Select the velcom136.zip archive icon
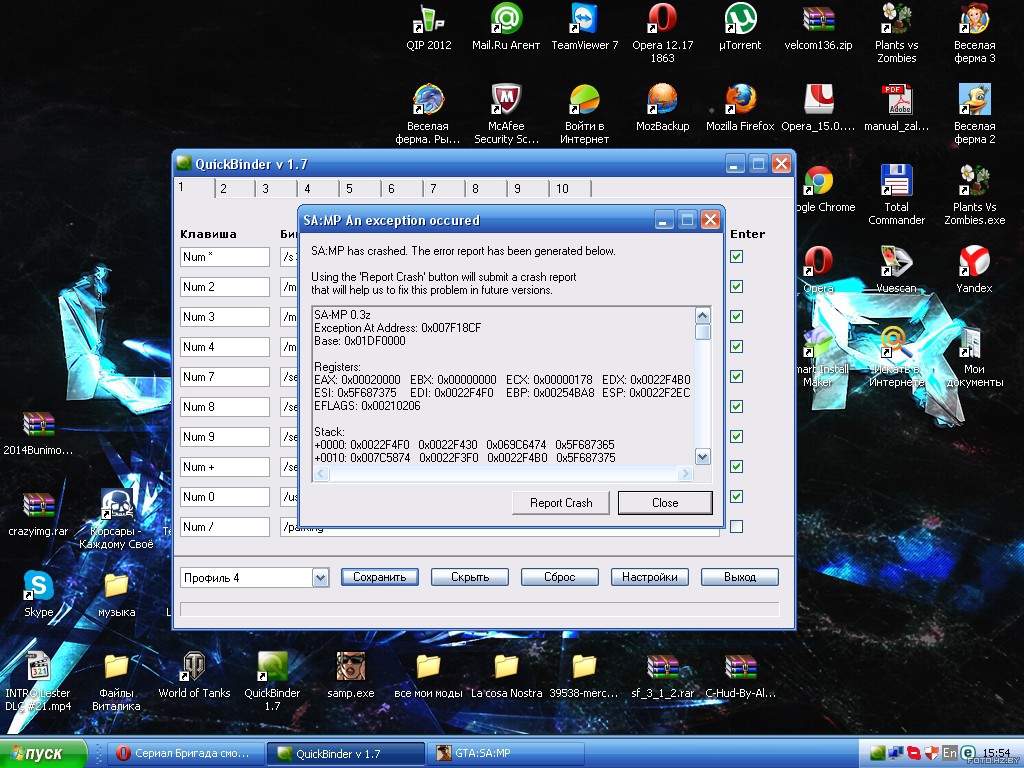 [x=818, y=27]
